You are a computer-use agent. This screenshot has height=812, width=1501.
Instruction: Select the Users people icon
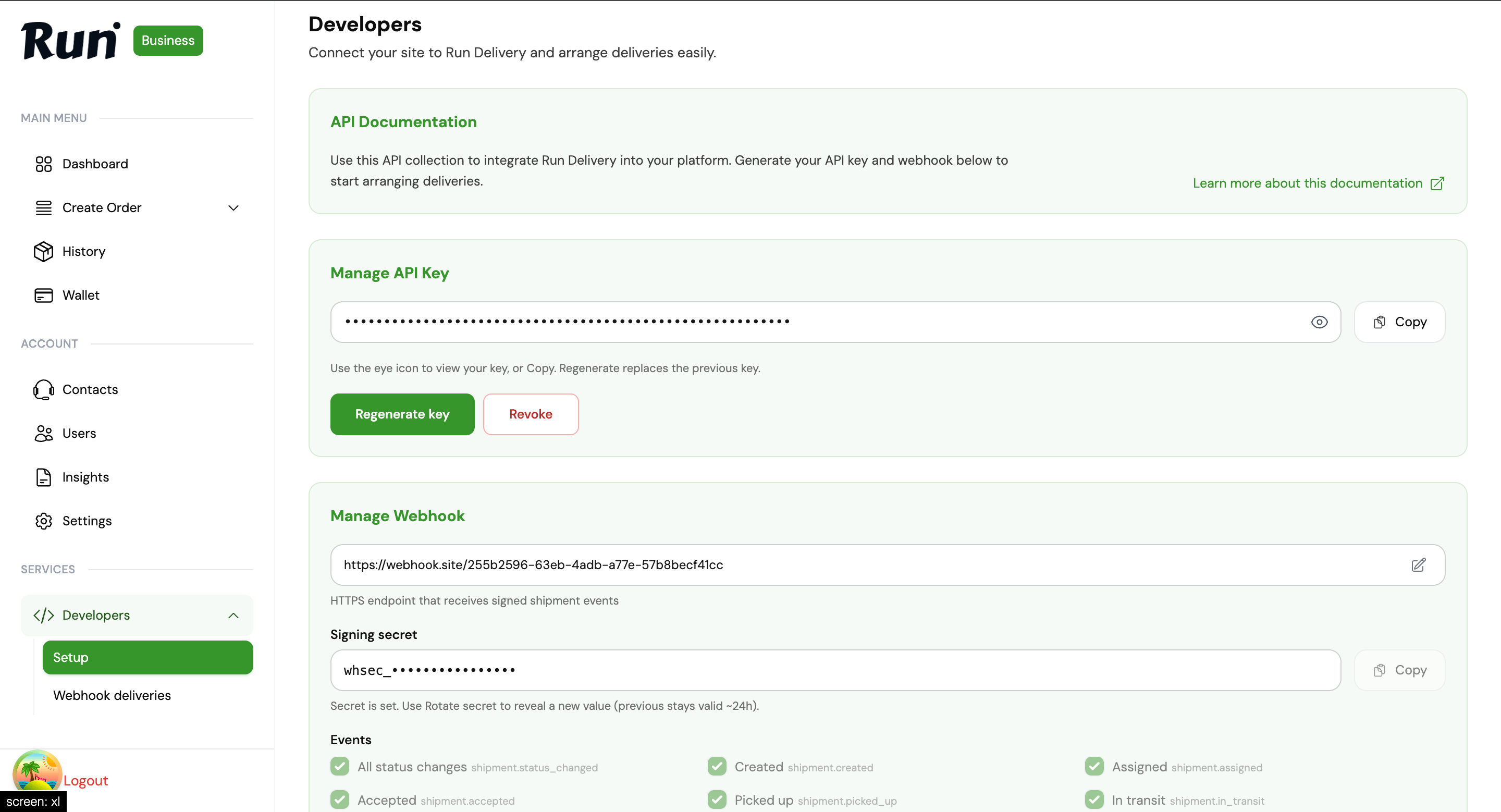pyautogui.click(x=44, y=434)
